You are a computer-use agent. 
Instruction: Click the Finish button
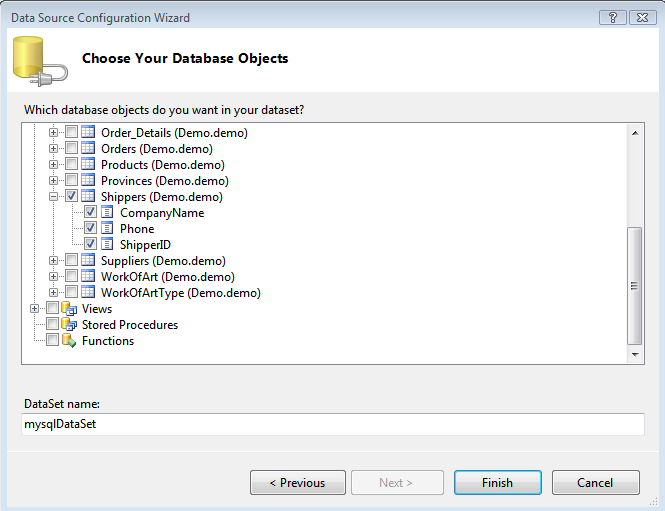pos(497,483)
